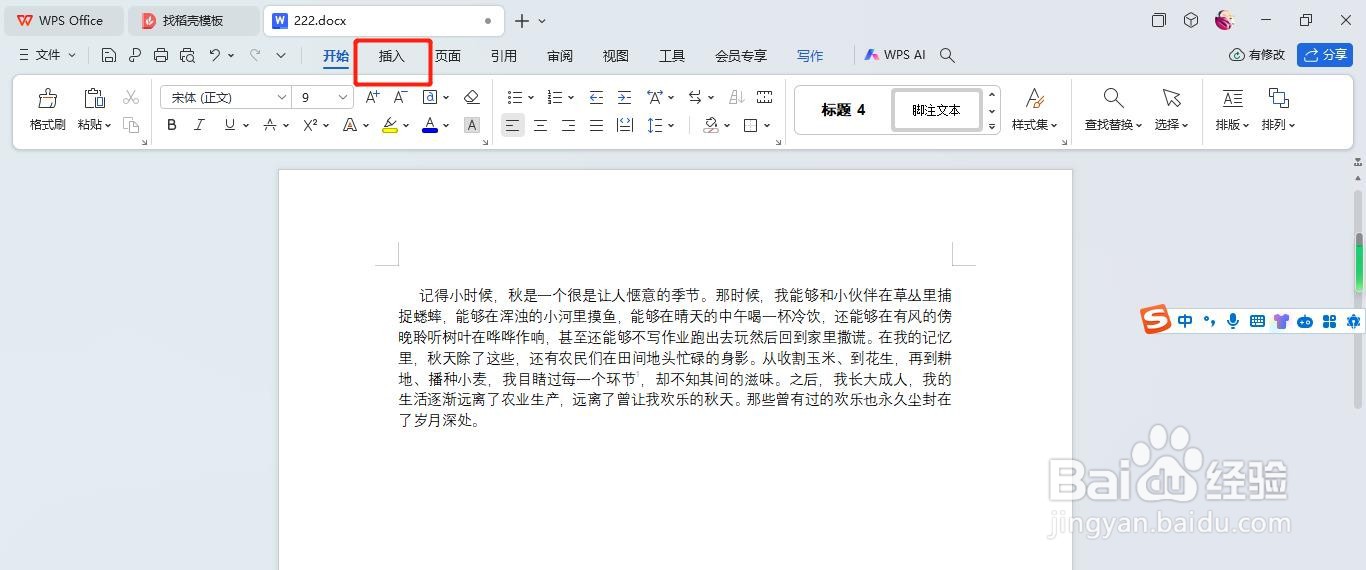Toggle Underline formatting
1366x570 pixels.
pos(230,125)
